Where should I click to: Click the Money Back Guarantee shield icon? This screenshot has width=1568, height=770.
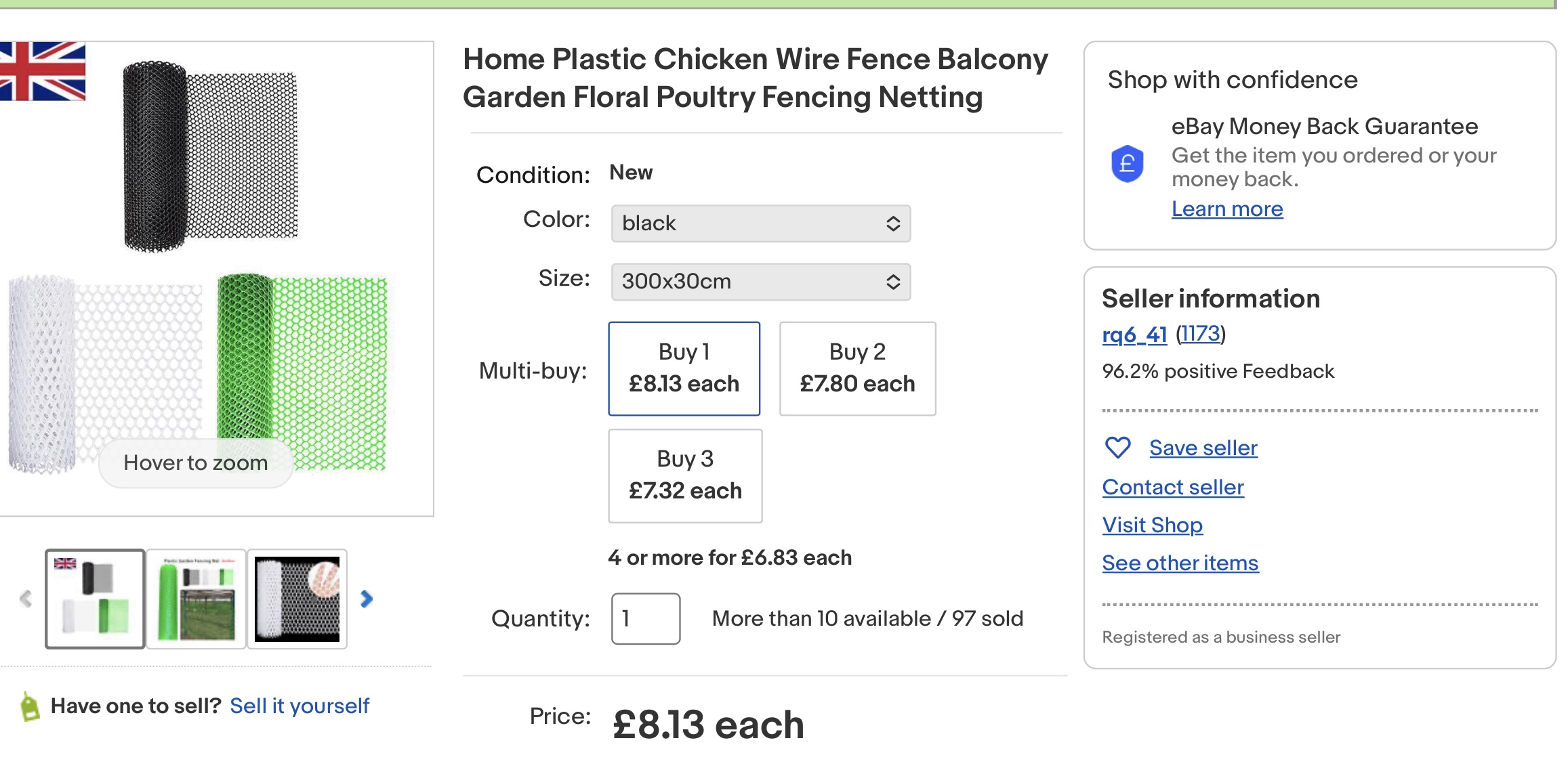(x=1127, y=164)
